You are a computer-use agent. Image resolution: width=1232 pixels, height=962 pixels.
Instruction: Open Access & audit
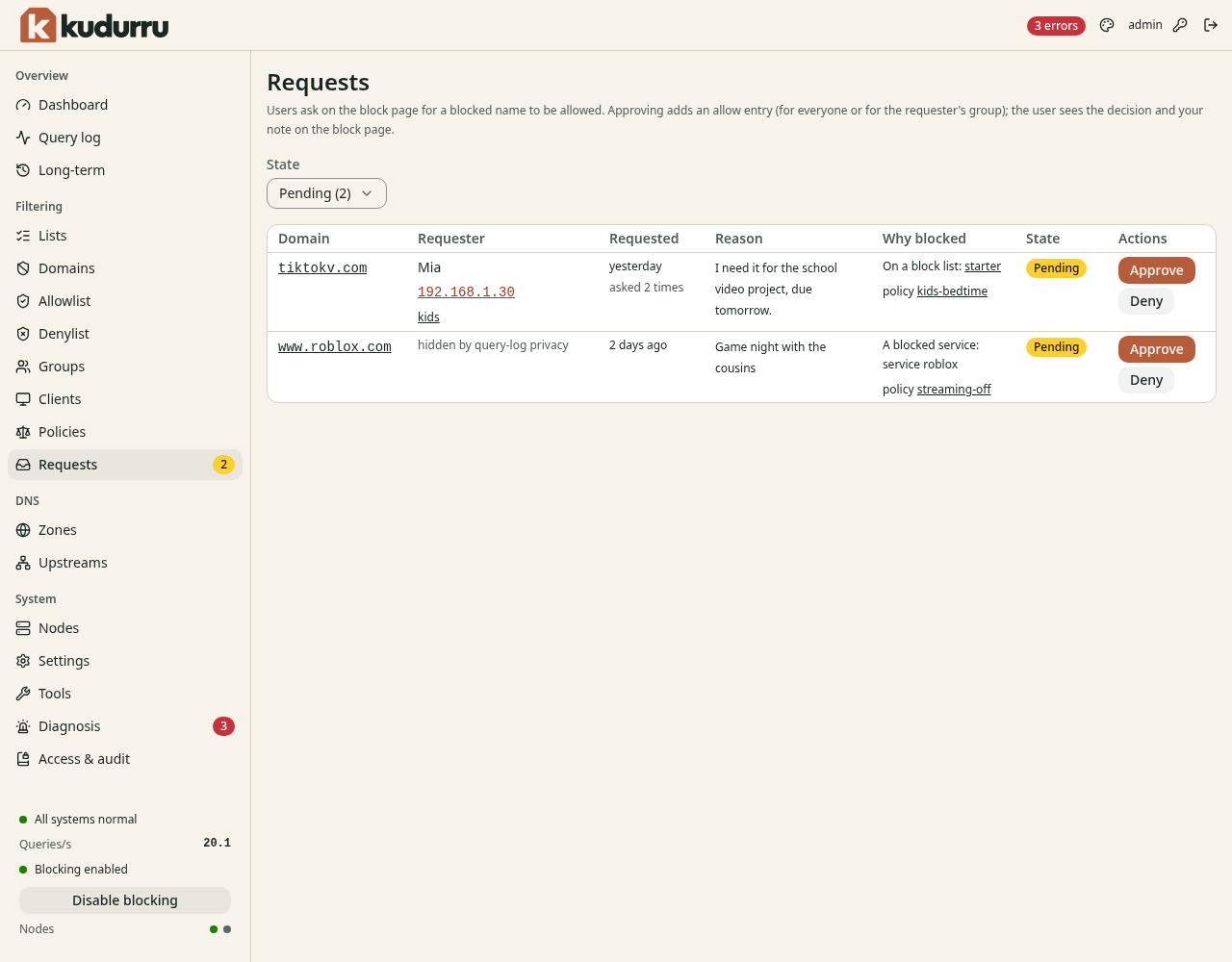point(125,759)
